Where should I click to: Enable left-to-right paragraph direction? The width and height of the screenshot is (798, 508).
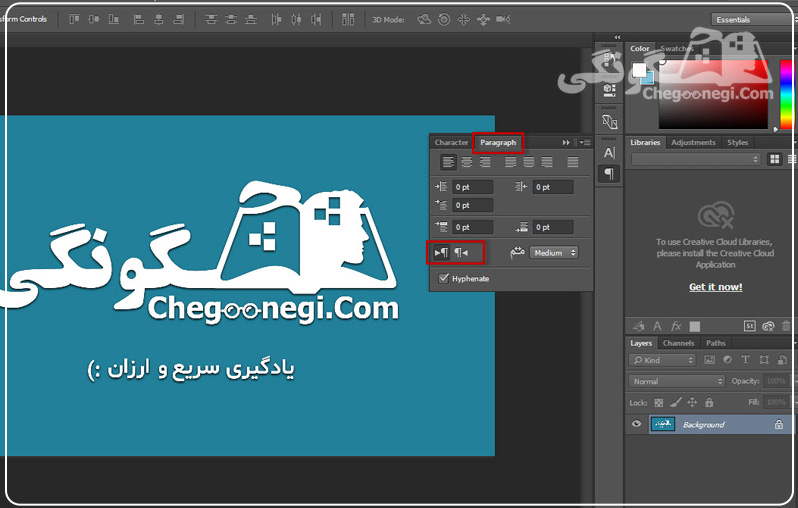[x=441, y=252]
